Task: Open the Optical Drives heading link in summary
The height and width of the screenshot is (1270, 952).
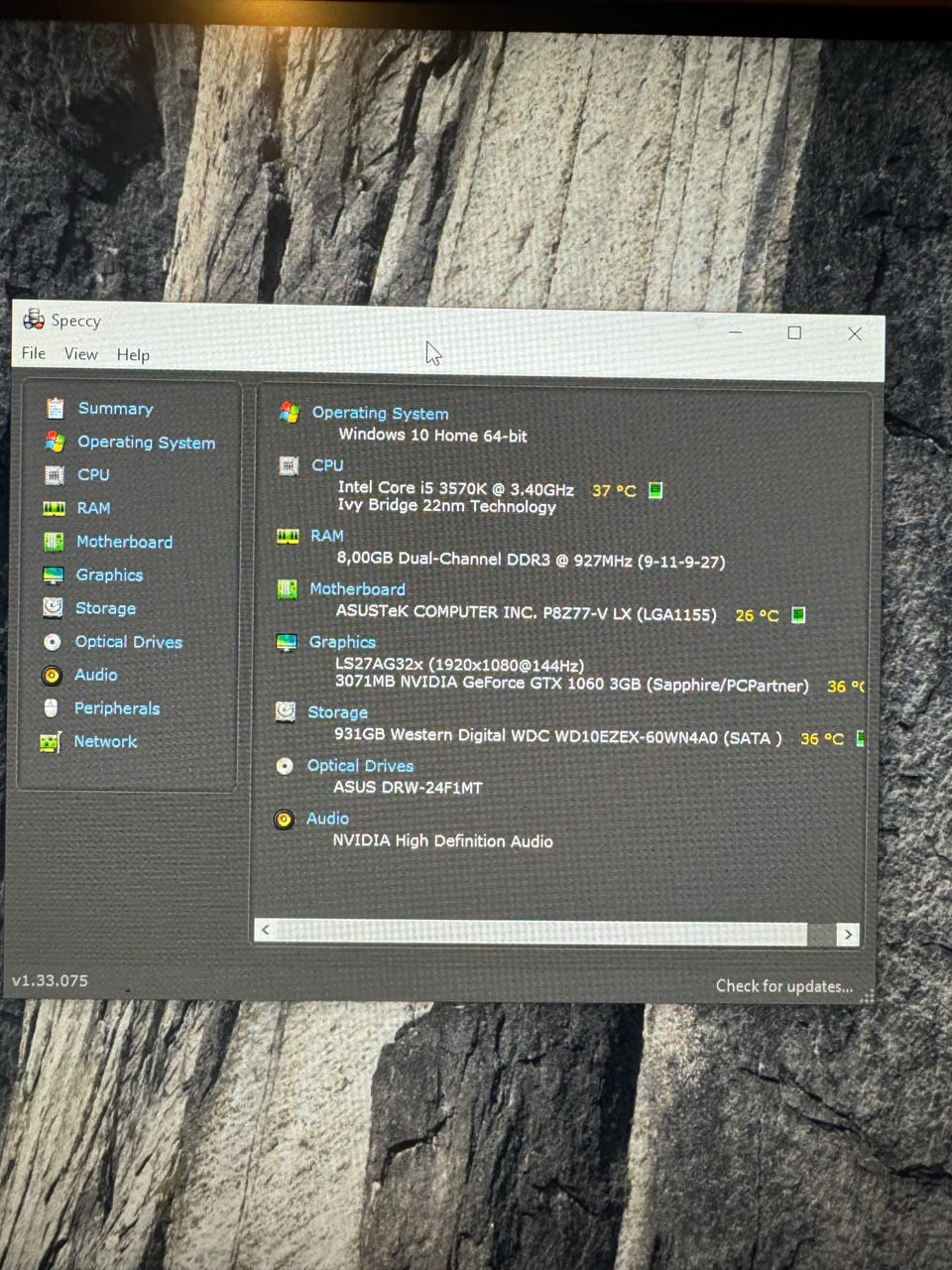Action: [x=360, y=766]
